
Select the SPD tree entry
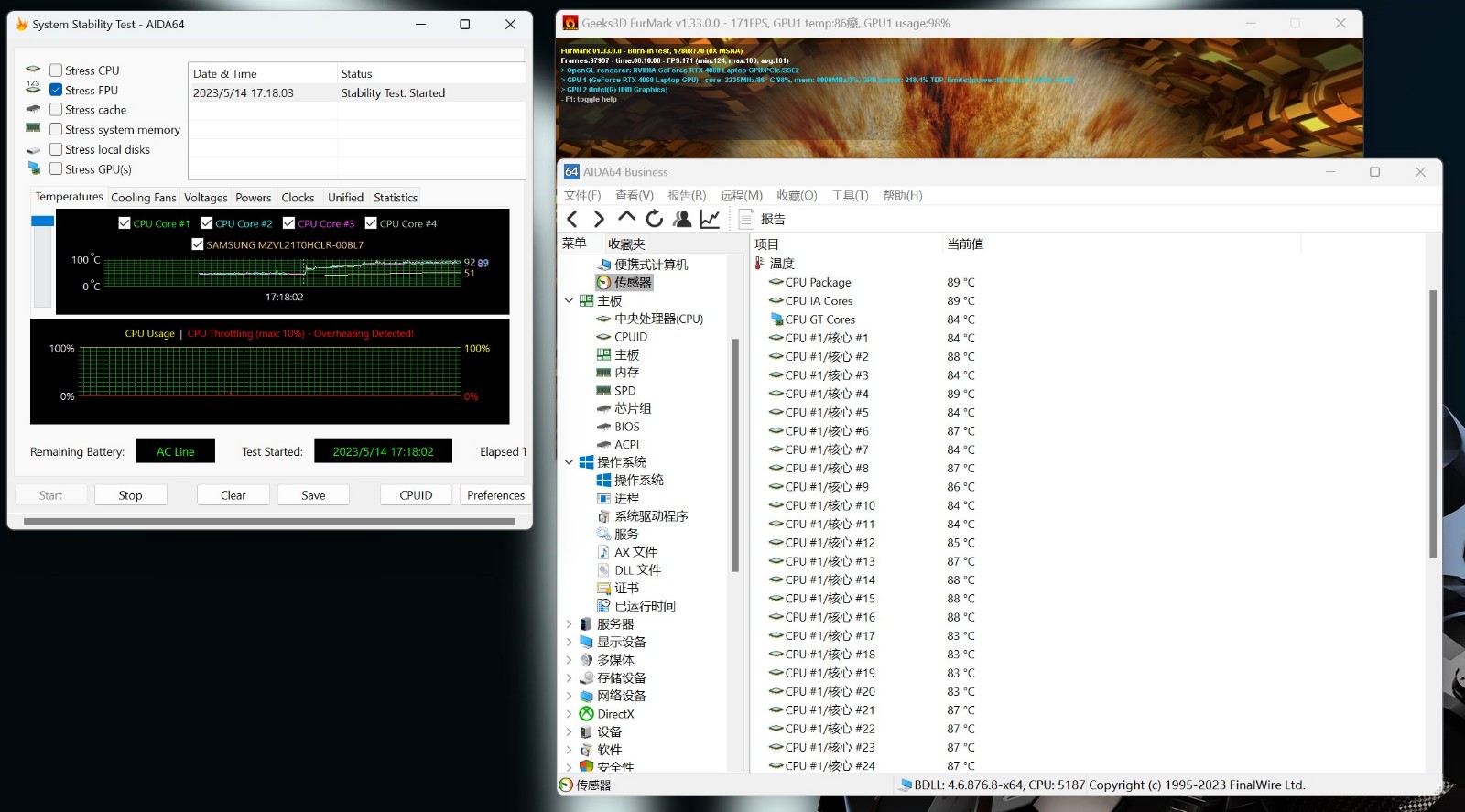click(x=616, y=391)
